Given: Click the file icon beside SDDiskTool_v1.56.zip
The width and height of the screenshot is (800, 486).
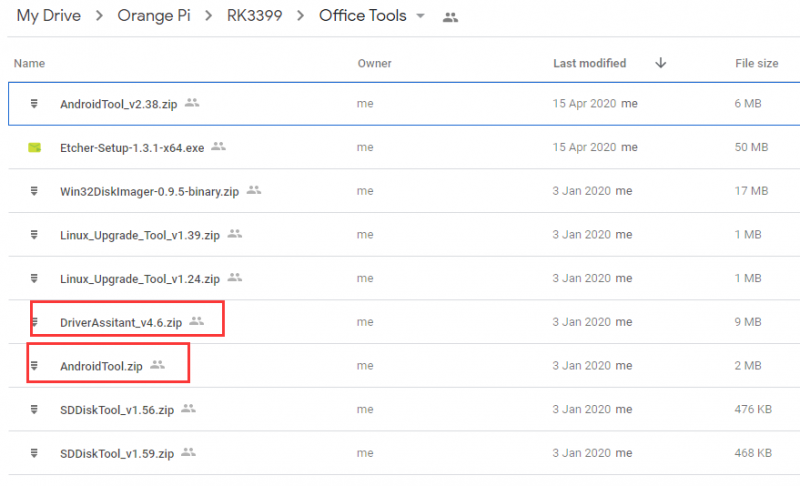Looking at the screenshot, I should (34, 410).
